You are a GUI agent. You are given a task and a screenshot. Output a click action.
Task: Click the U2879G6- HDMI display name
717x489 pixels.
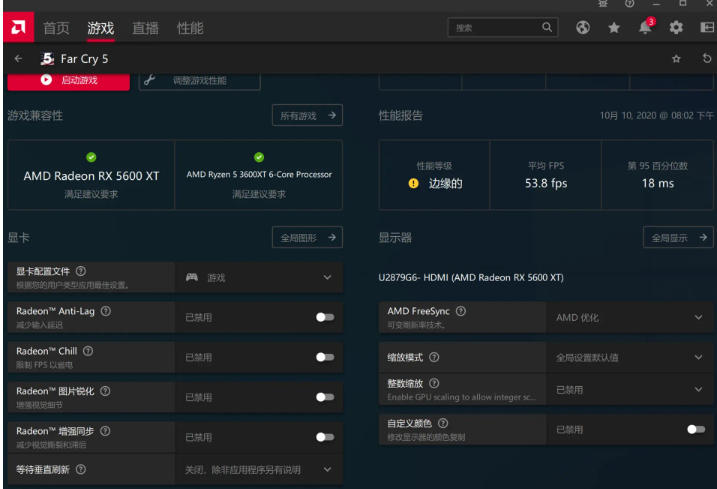point(471,278)
